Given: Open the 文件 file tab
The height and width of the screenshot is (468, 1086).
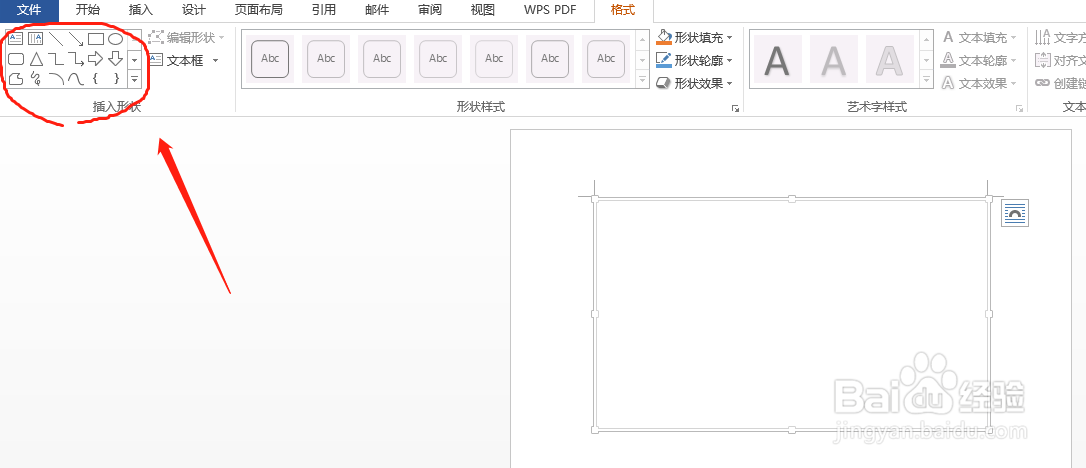Looking at the screenshot, I should pyautogui.click(x=28, y=10).
